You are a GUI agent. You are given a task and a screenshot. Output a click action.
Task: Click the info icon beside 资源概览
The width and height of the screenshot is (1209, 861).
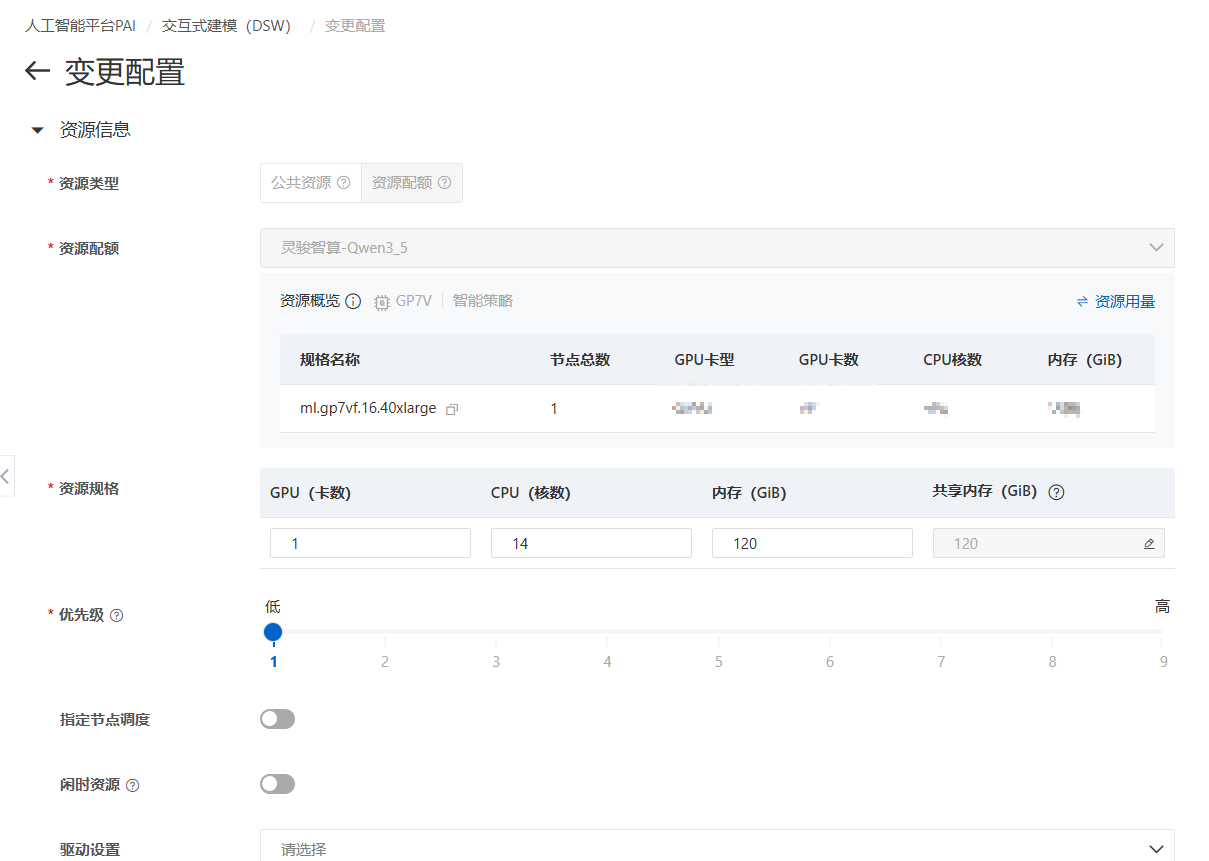(x=353, y=302)
